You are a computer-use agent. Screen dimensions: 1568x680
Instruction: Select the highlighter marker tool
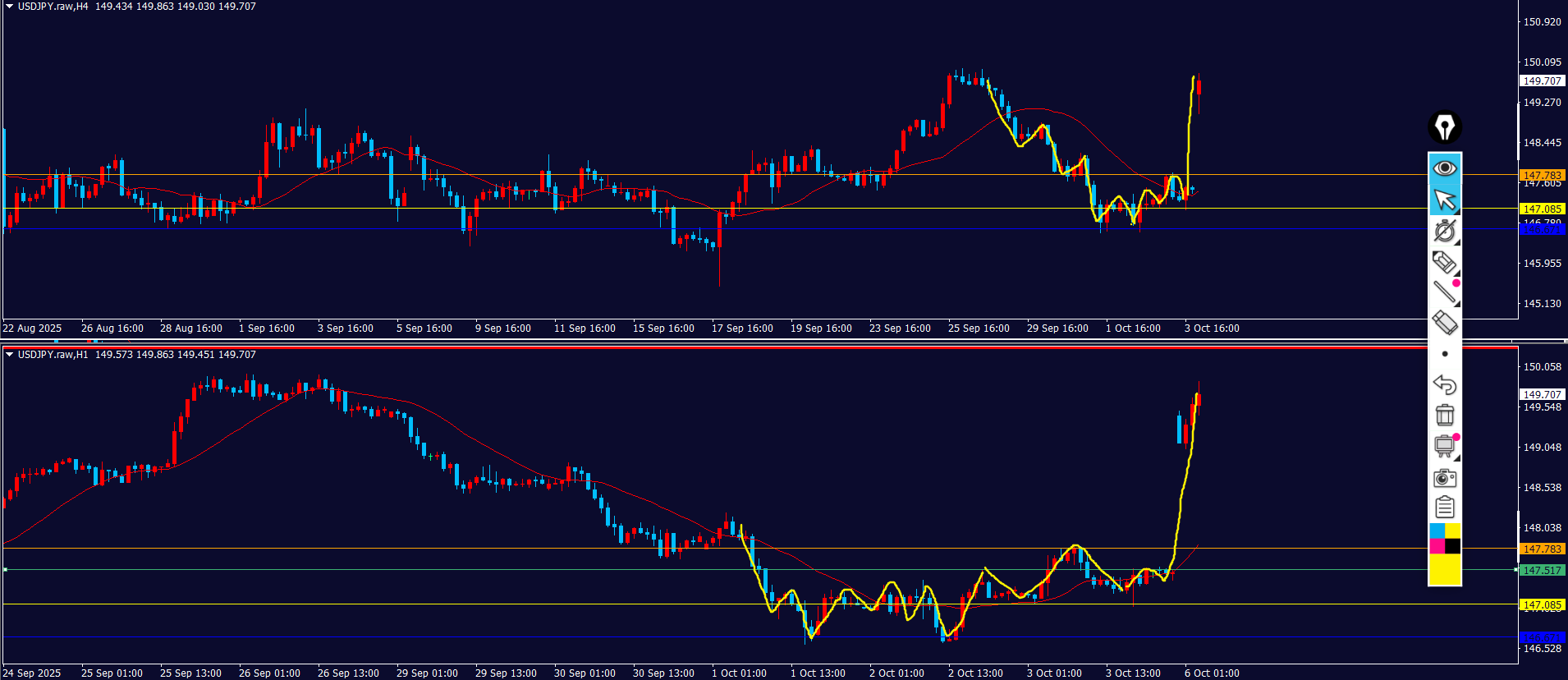point(1444,262)
